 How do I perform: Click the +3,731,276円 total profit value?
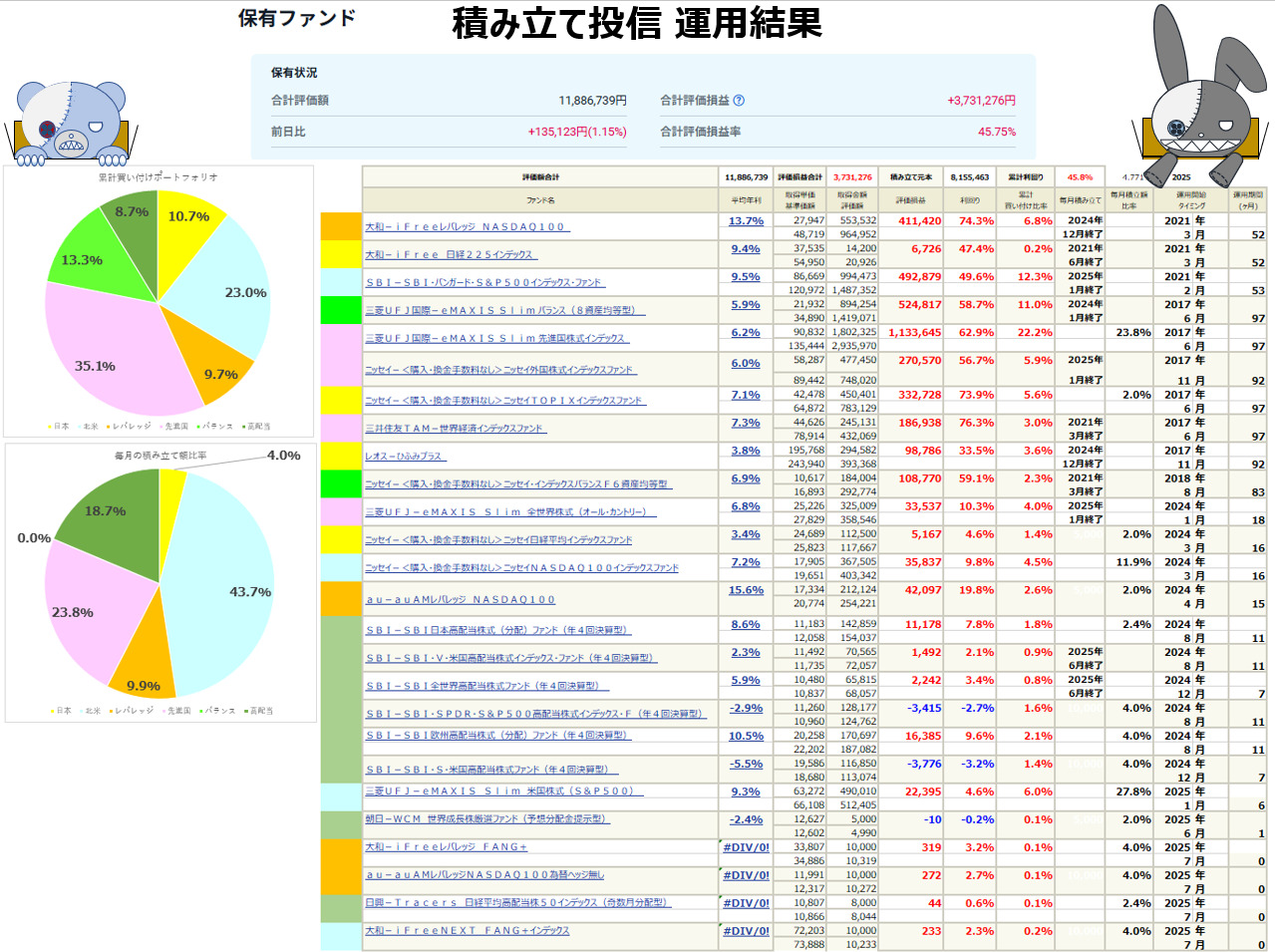(x=981, y=101)
